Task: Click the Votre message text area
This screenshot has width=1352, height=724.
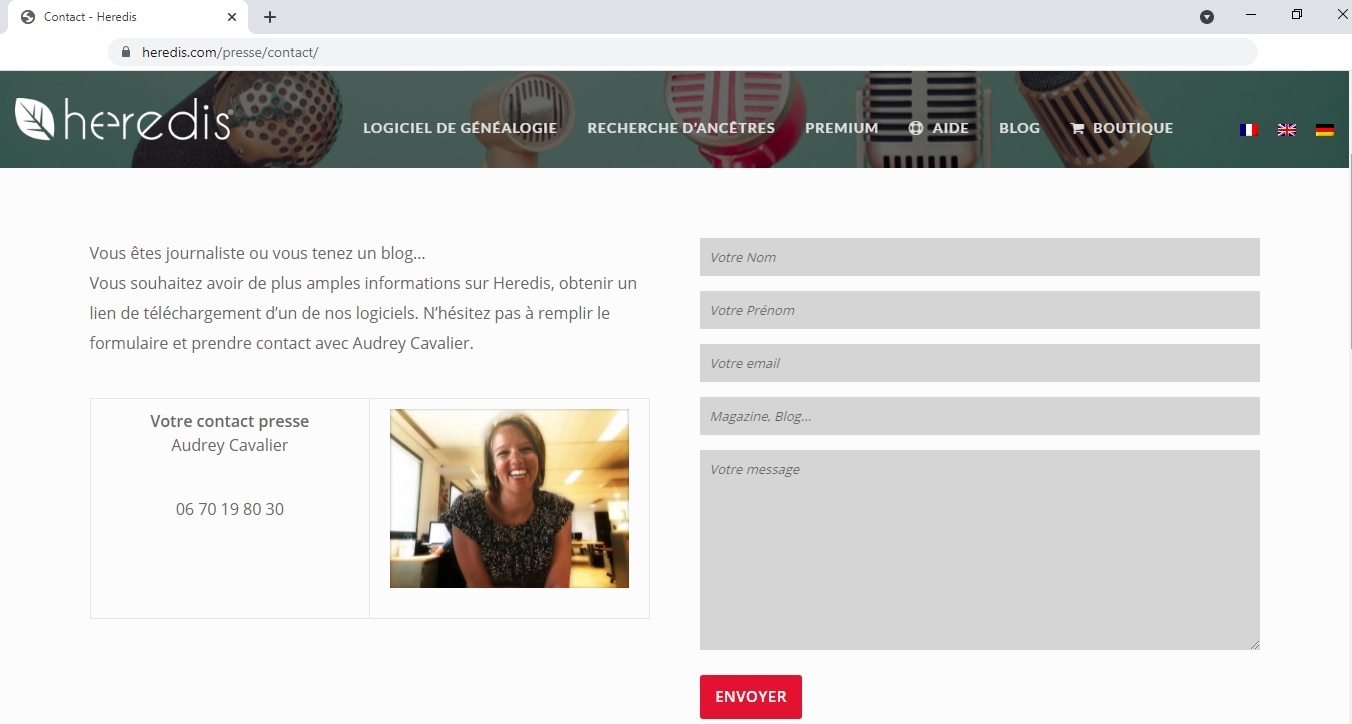Action: click(980, 550)
